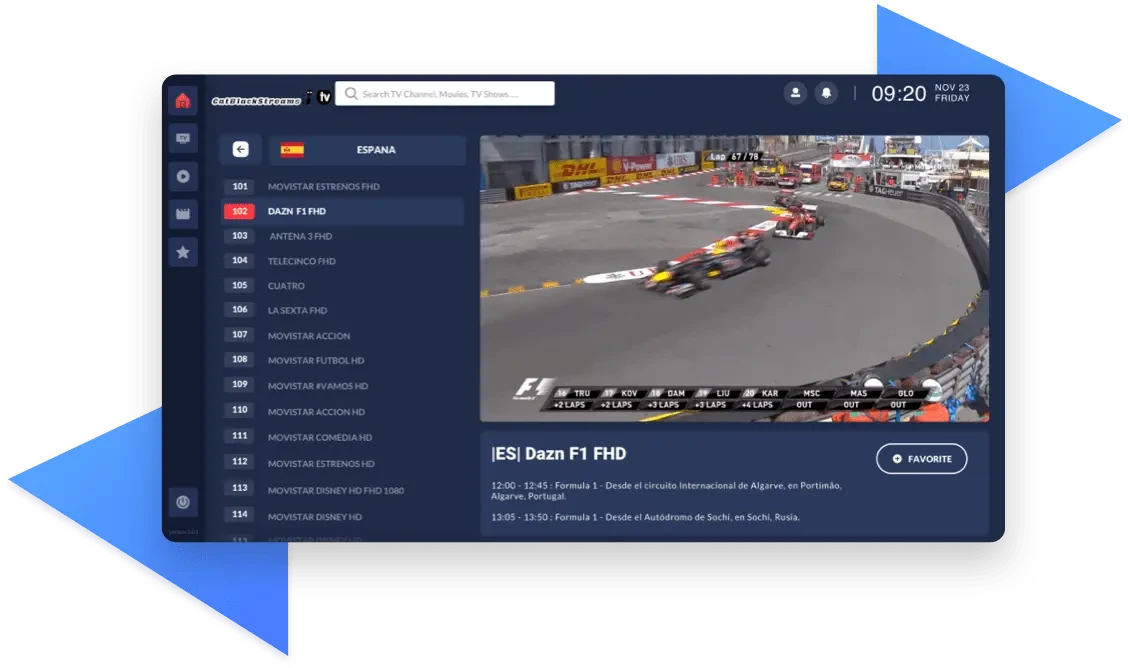Click the Search TV Channel field

click(445, 94)
